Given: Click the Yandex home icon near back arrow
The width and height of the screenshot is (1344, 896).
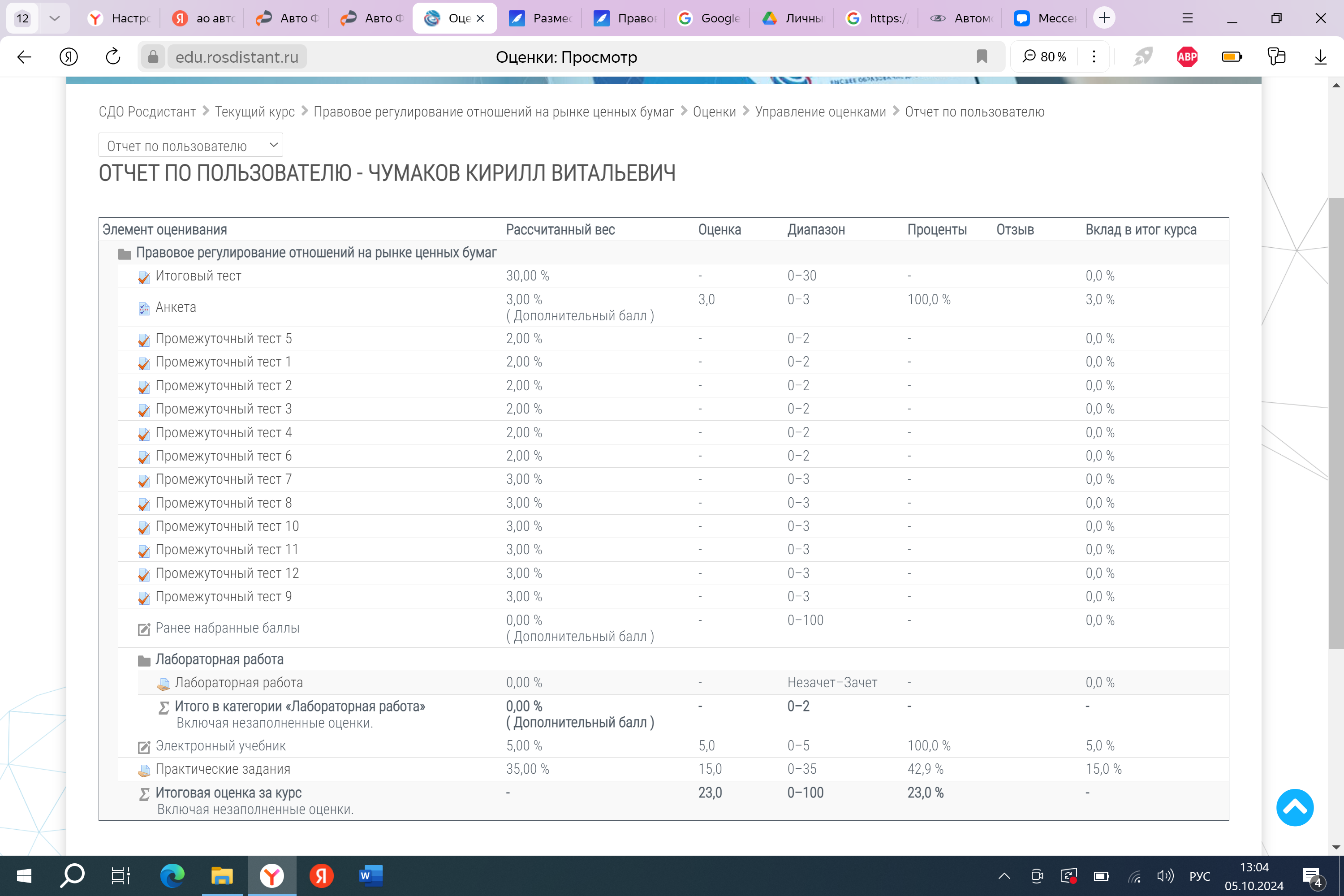Looking at the screenshot, I should (69, 56).
